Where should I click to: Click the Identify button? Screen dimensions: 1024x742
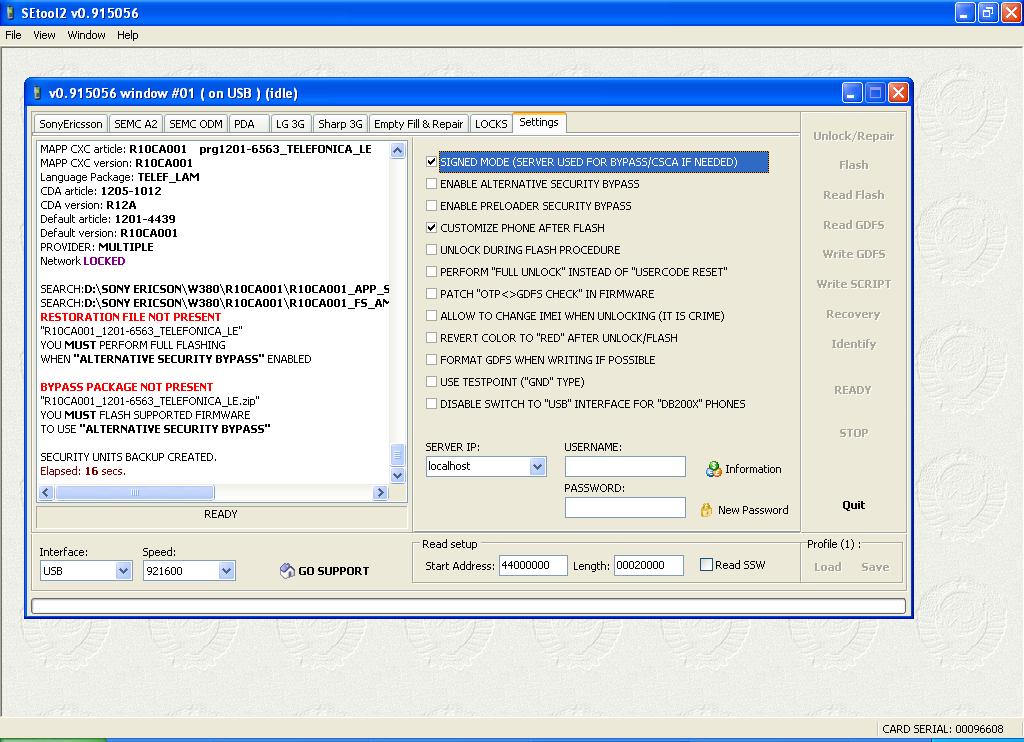[854, 344]
